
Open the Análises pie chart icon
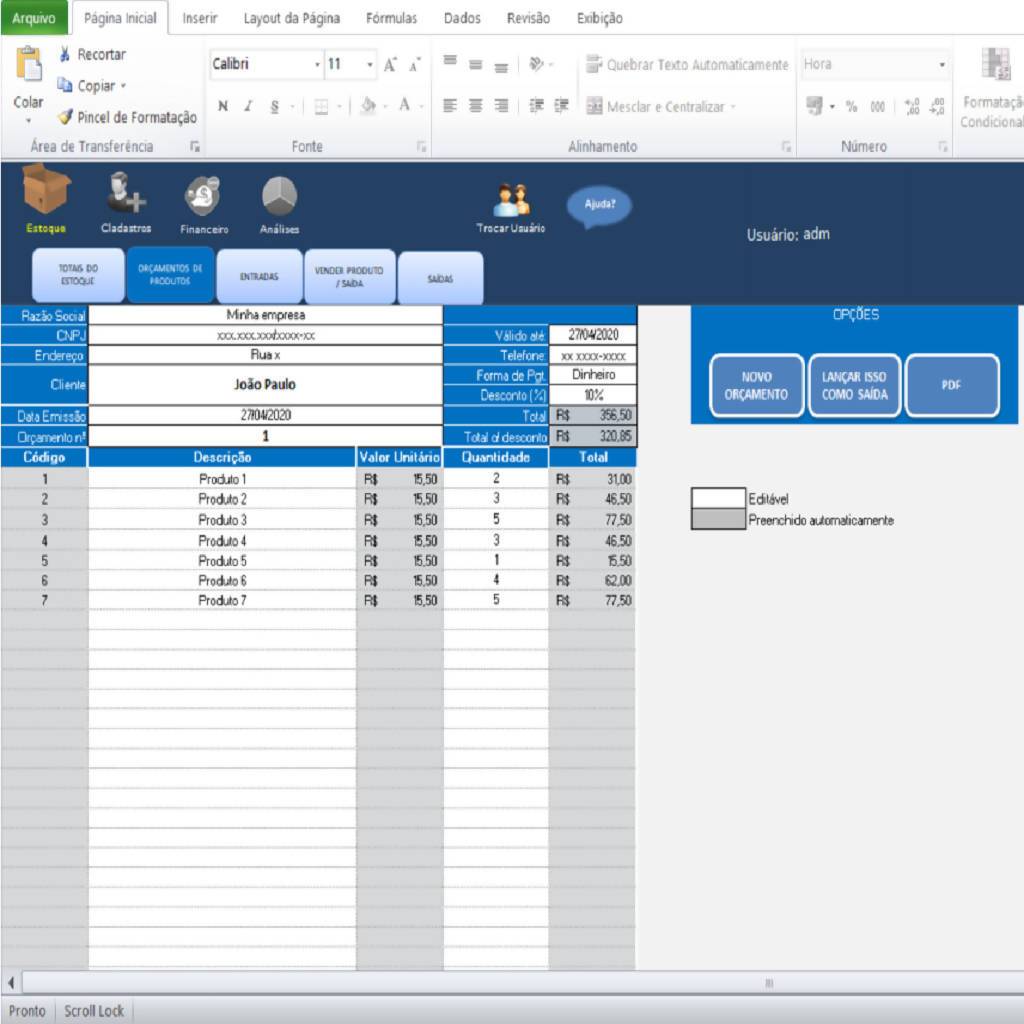pos(279,196)
